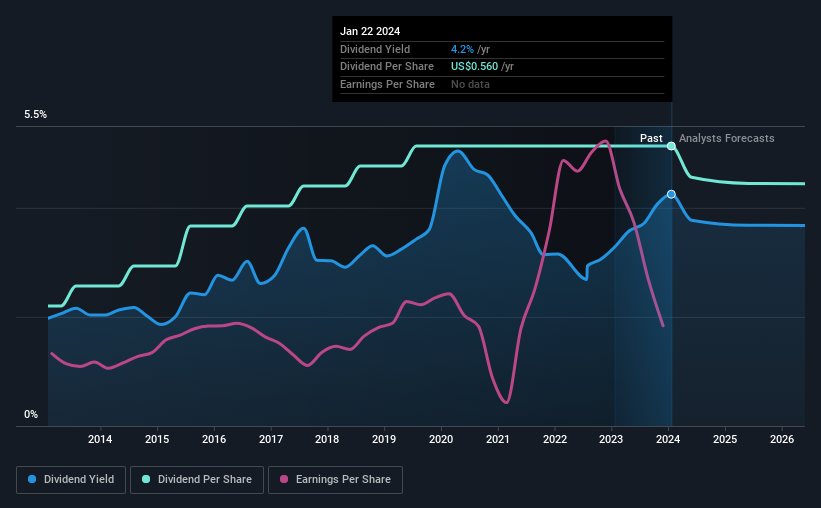Image resolution: width=821 pixels, height=508 pixels.
Task: Select the blue dividend yield marker at 2024
Action: click(671, 194)
